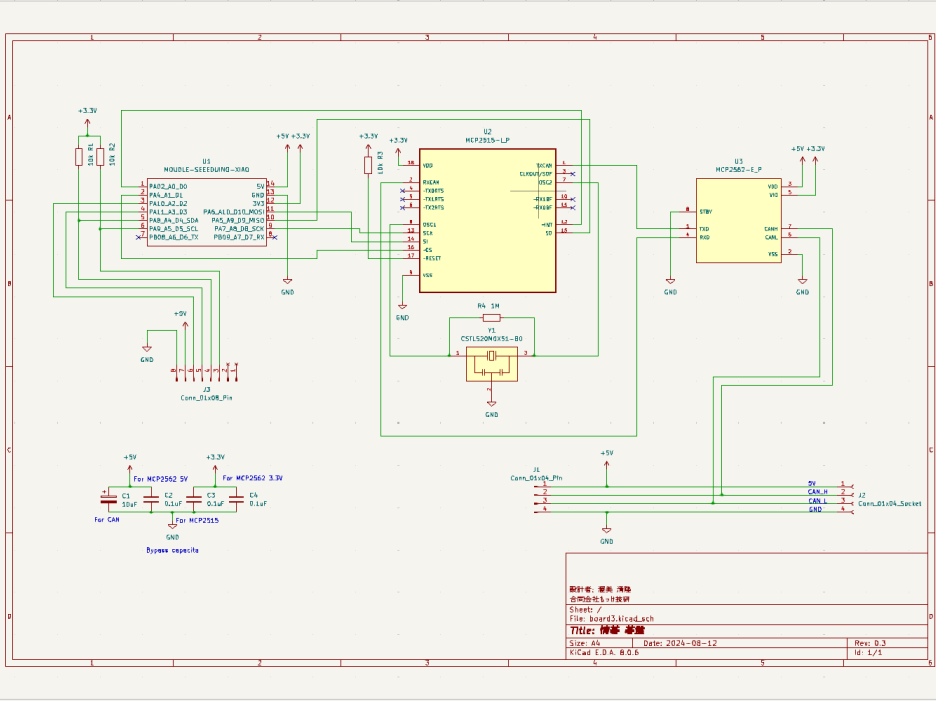Select the MCP2515 chip symbol U2
This screenshot has height=702, width=936.
(486, 220)
